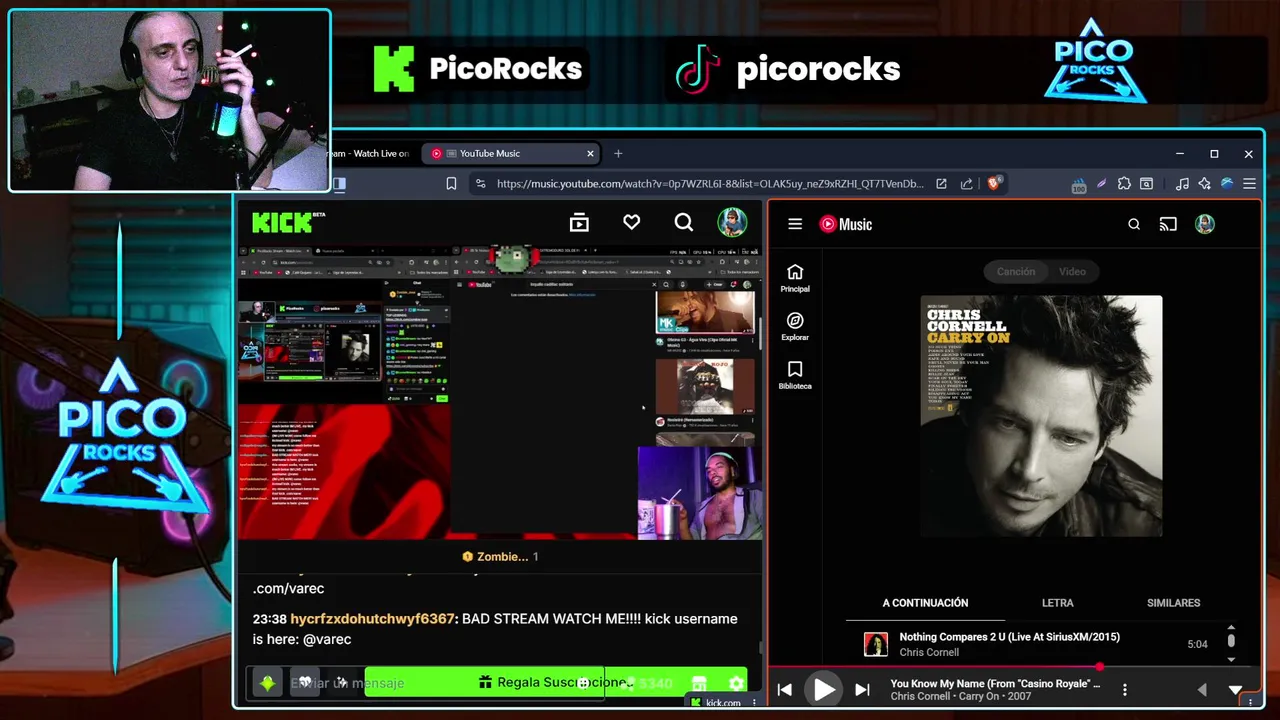Close the YouTube Music tab

click(x=590, y=153)
